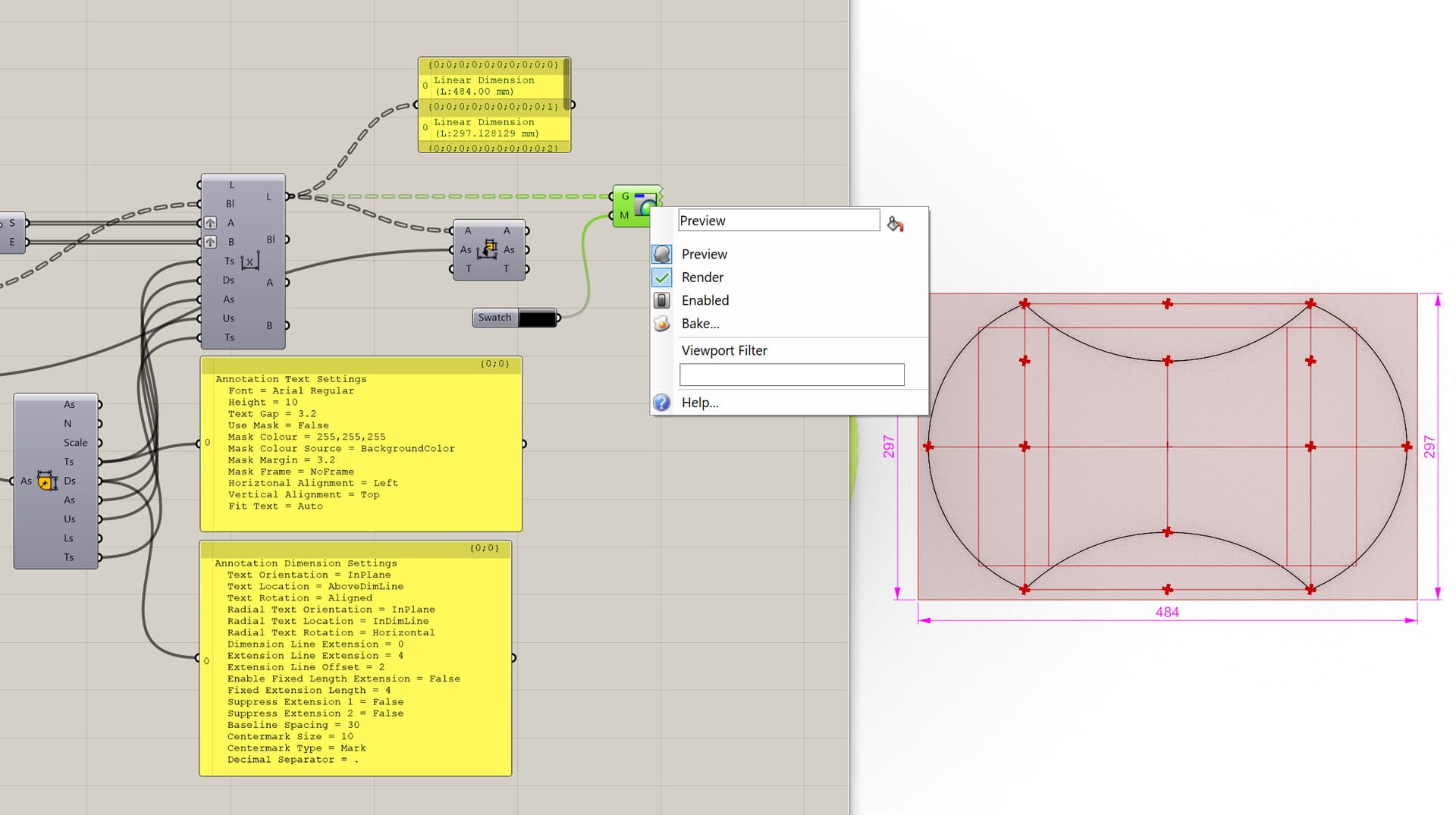1456x815 pixels.
Task: Click the Viewport Filter label
Action: tap(724, 350)
